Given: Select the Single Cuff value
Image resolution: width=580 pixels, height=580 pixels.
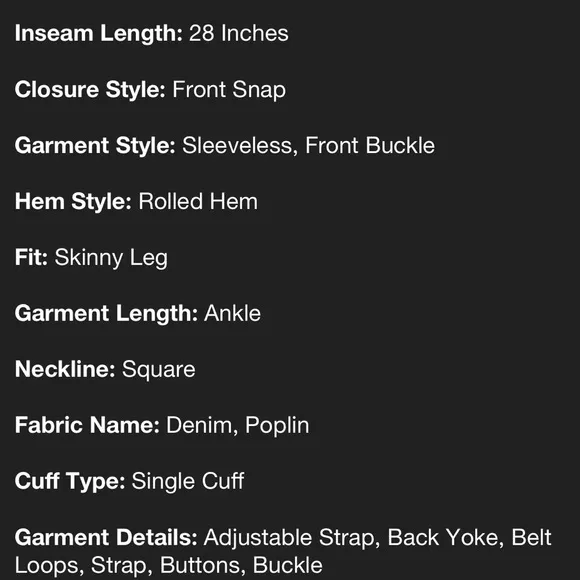Looking at the screenshot, I should coord(188,482).
